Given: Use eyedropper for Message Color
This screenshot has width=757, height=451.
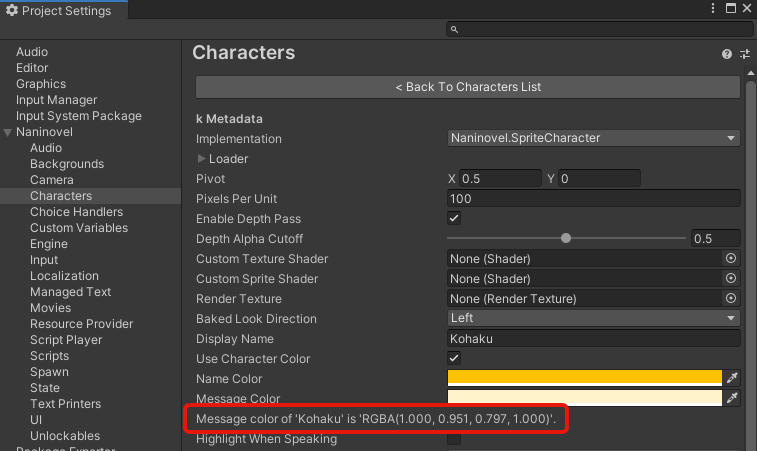Looking at the screenshot, I should (732, 398).
